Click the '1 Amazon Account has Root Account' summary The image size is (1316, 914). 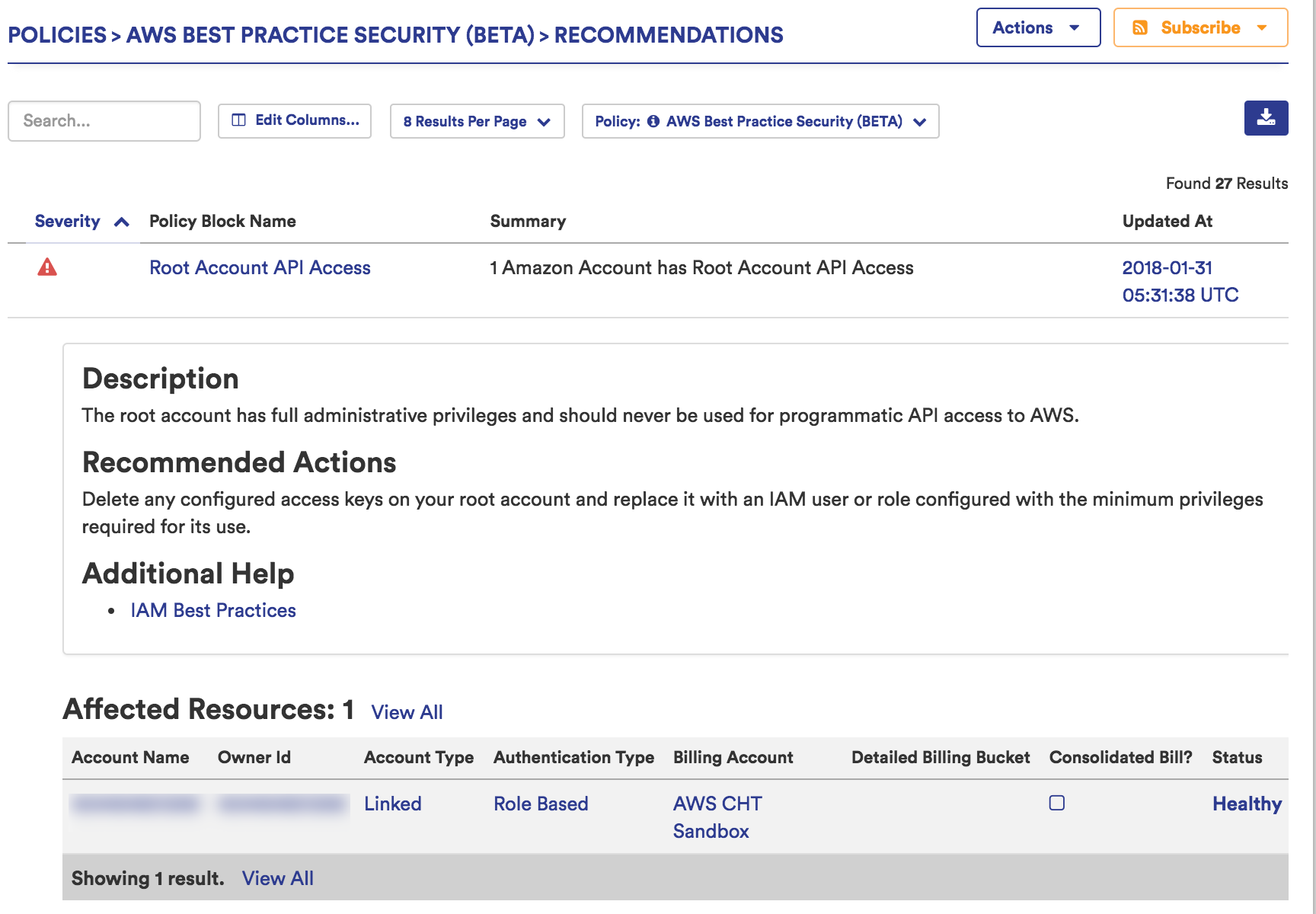point(701,267)
